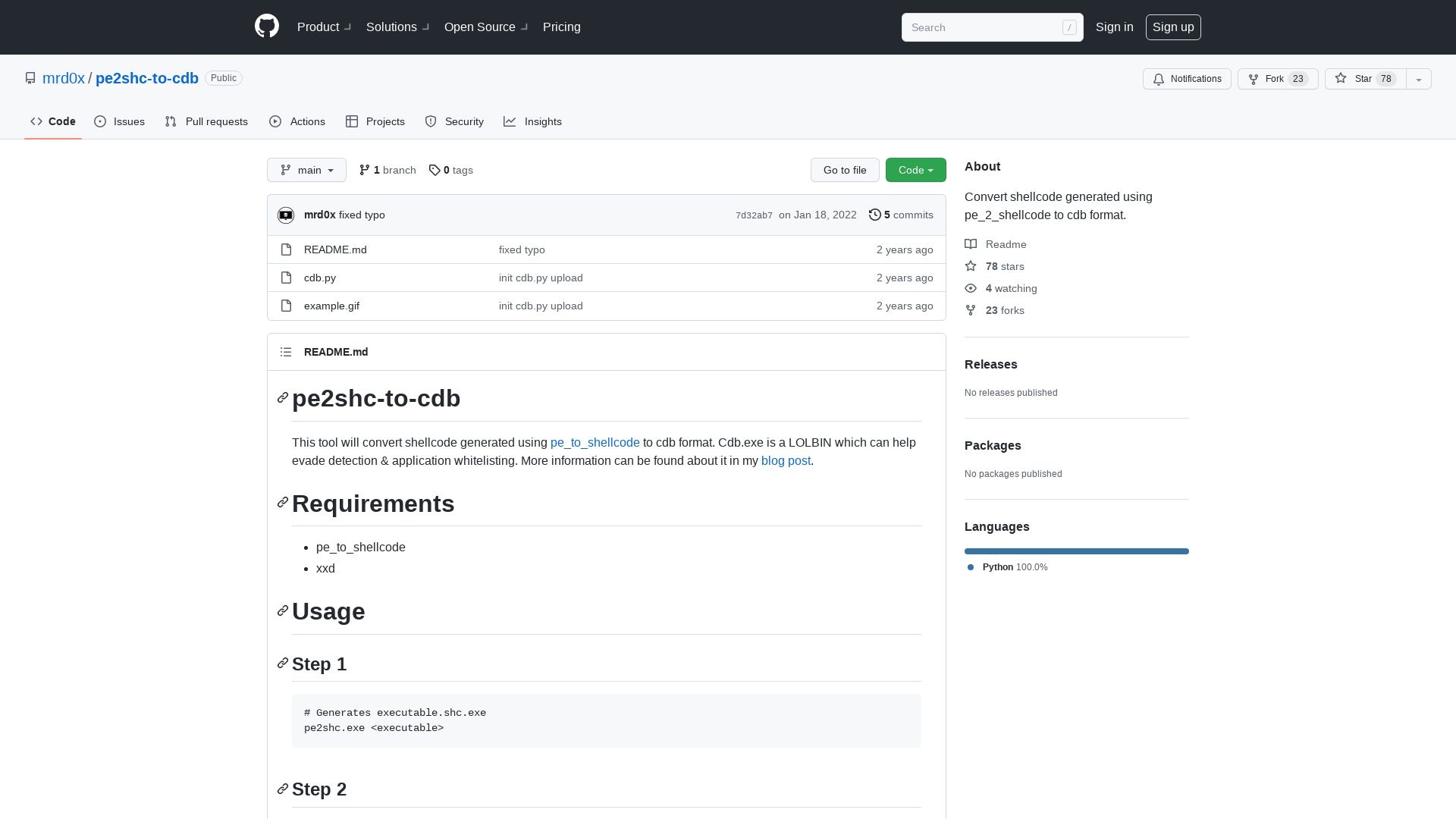1456x819 pixels.
Task: Open the Open Source dropdown menu
Action: [x=486, y=27]
